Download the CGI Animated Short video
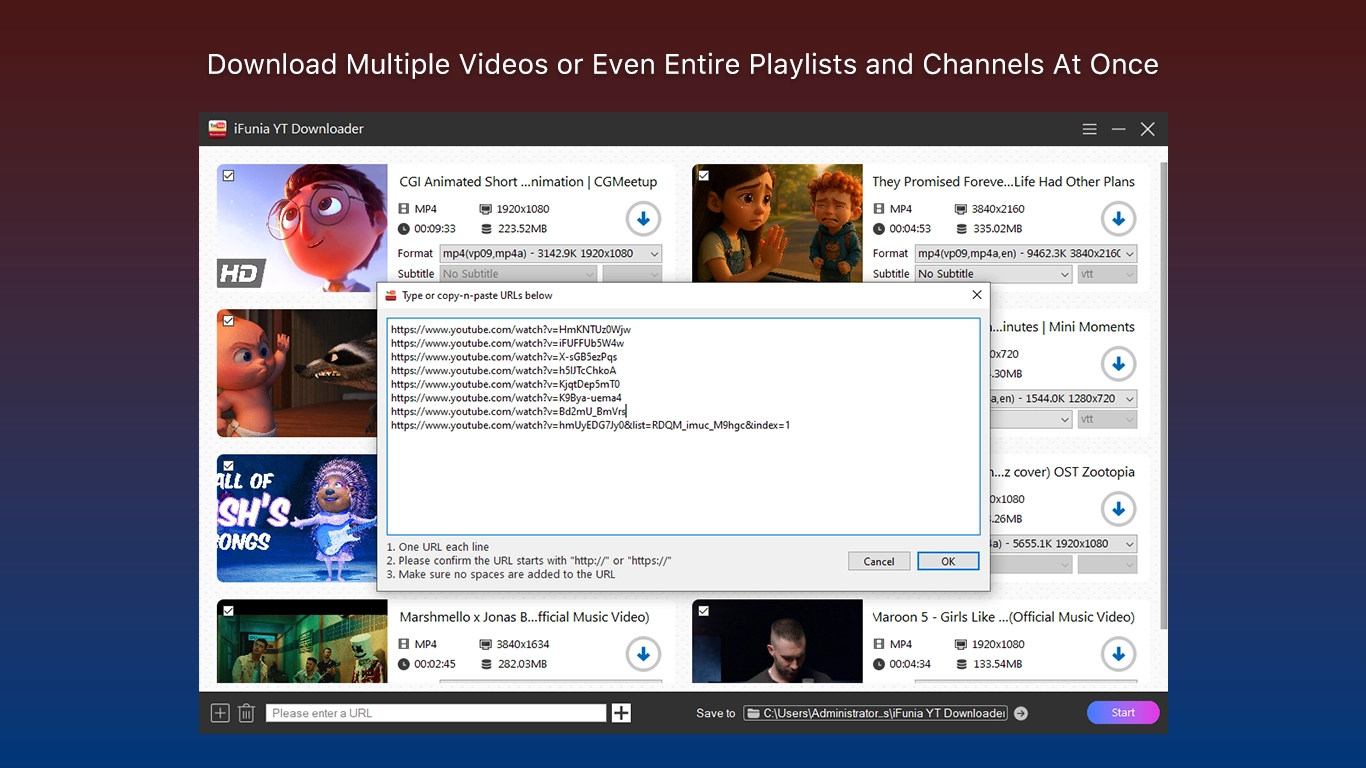 [643, 218]
